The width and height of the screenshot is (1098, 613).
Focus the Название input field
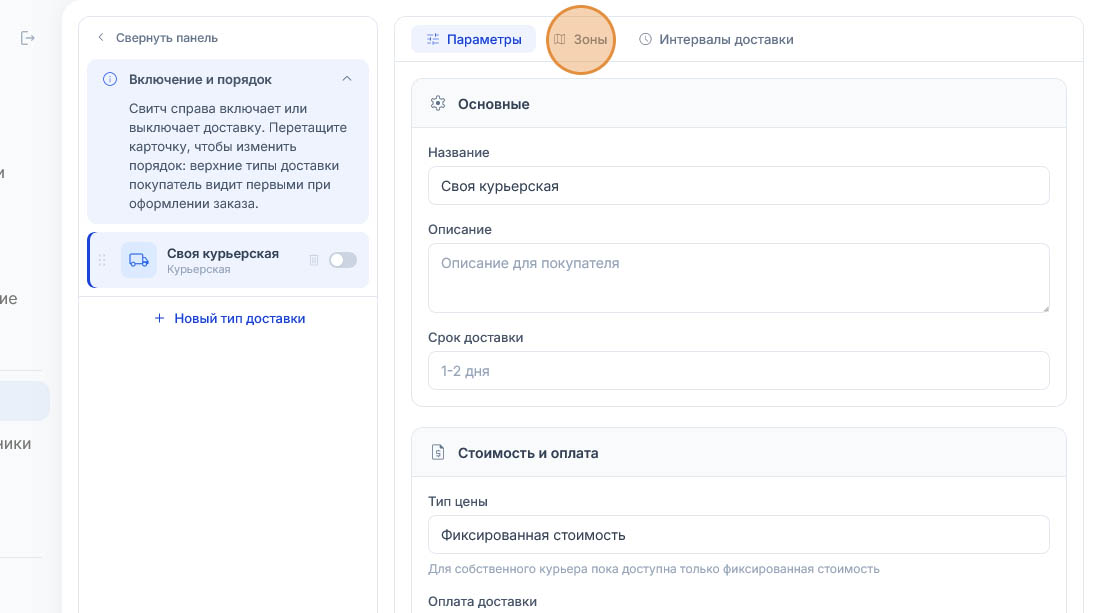738,186
